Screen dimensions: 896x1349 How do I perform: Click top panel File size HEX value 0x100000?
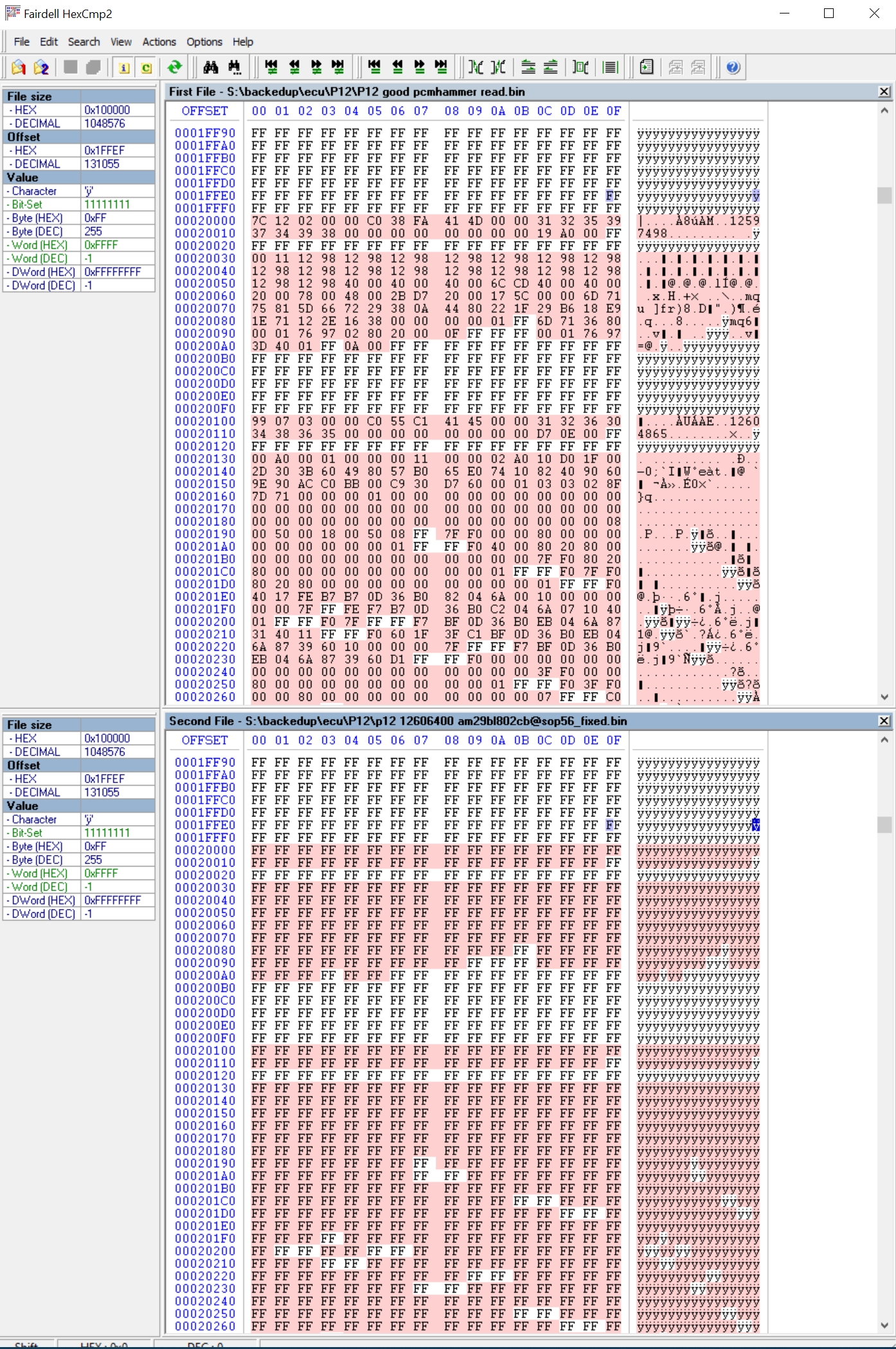coord(118,110)
